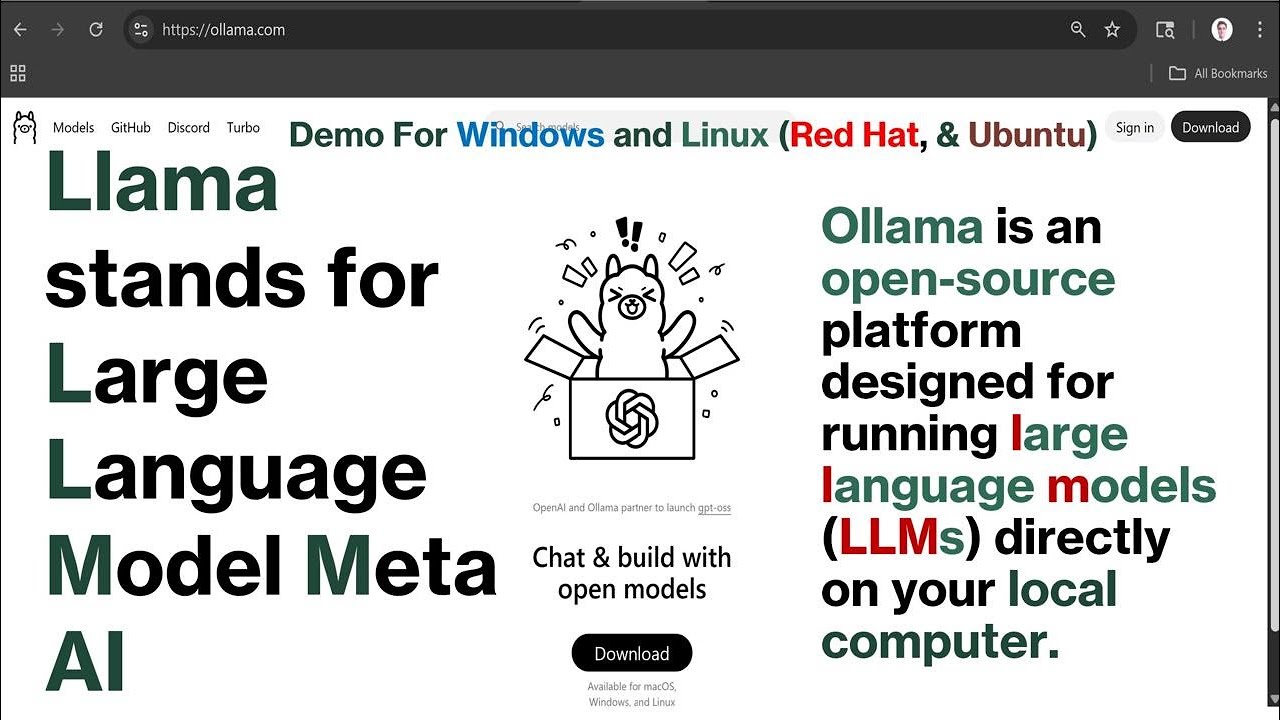Screen dimensions: 1280x720
Task: Open site information icon in address bar
Action: click(141, 30)
